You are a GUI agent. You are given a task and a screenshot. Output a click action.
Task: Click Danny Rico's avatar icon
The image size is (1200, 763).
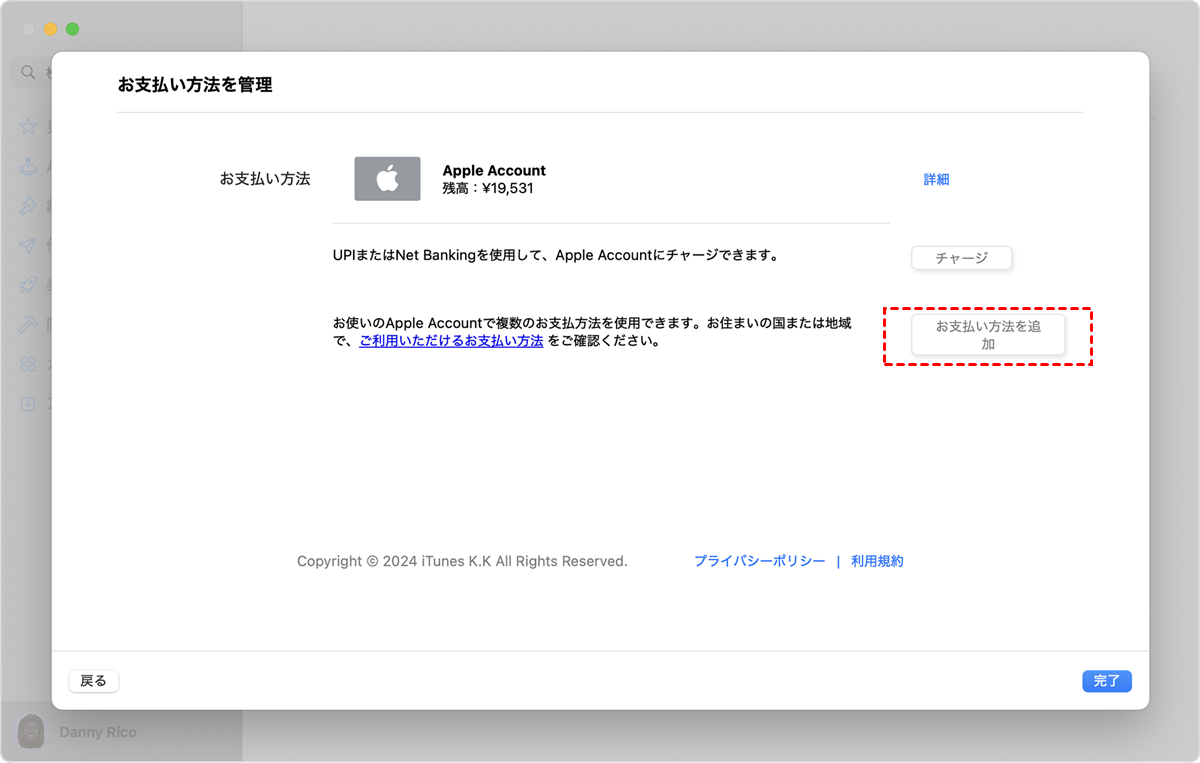click(x=32, y=732)
